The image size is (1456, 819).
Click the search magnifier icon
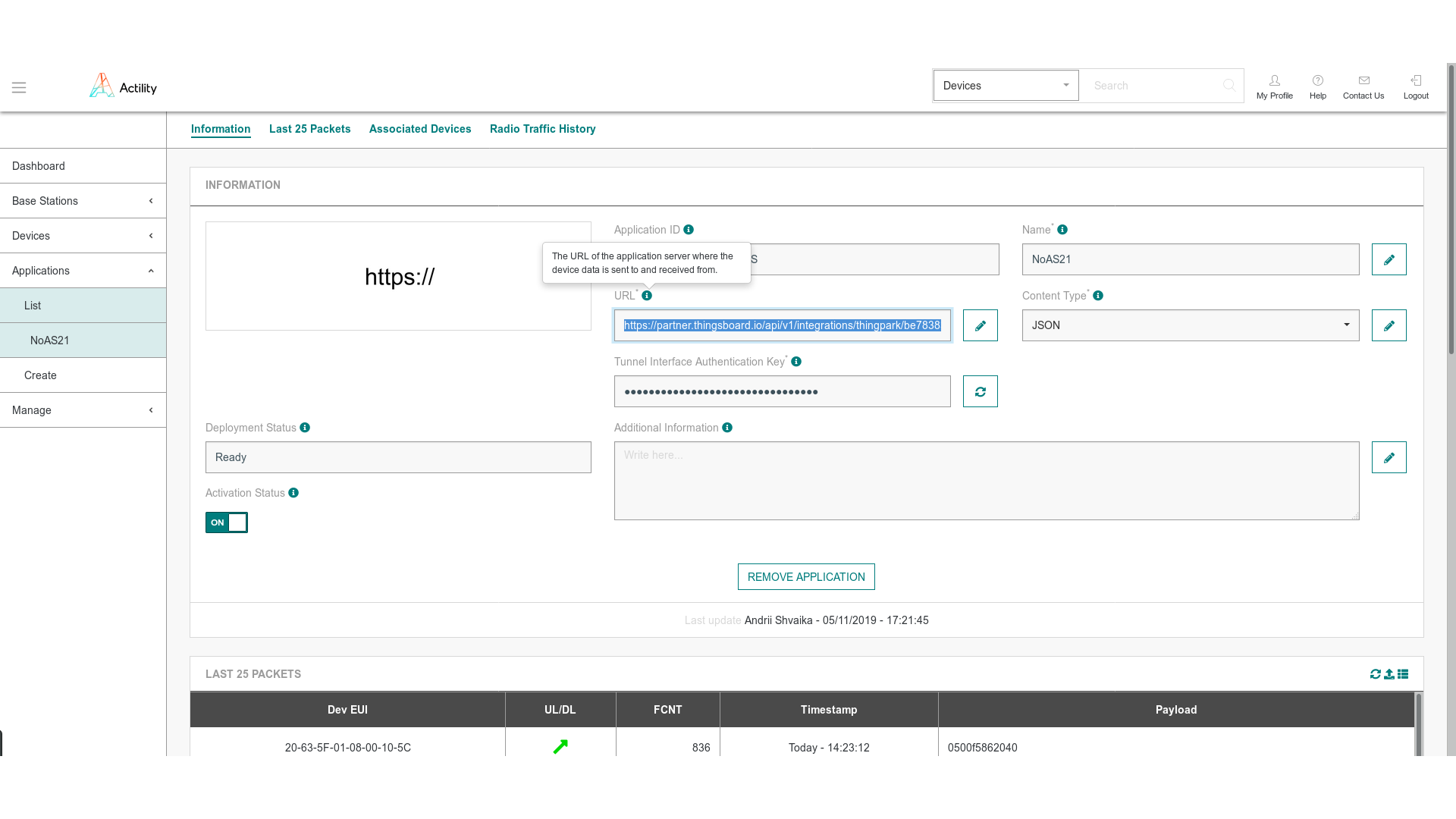pyautogui.click(x=1228, y=86)
